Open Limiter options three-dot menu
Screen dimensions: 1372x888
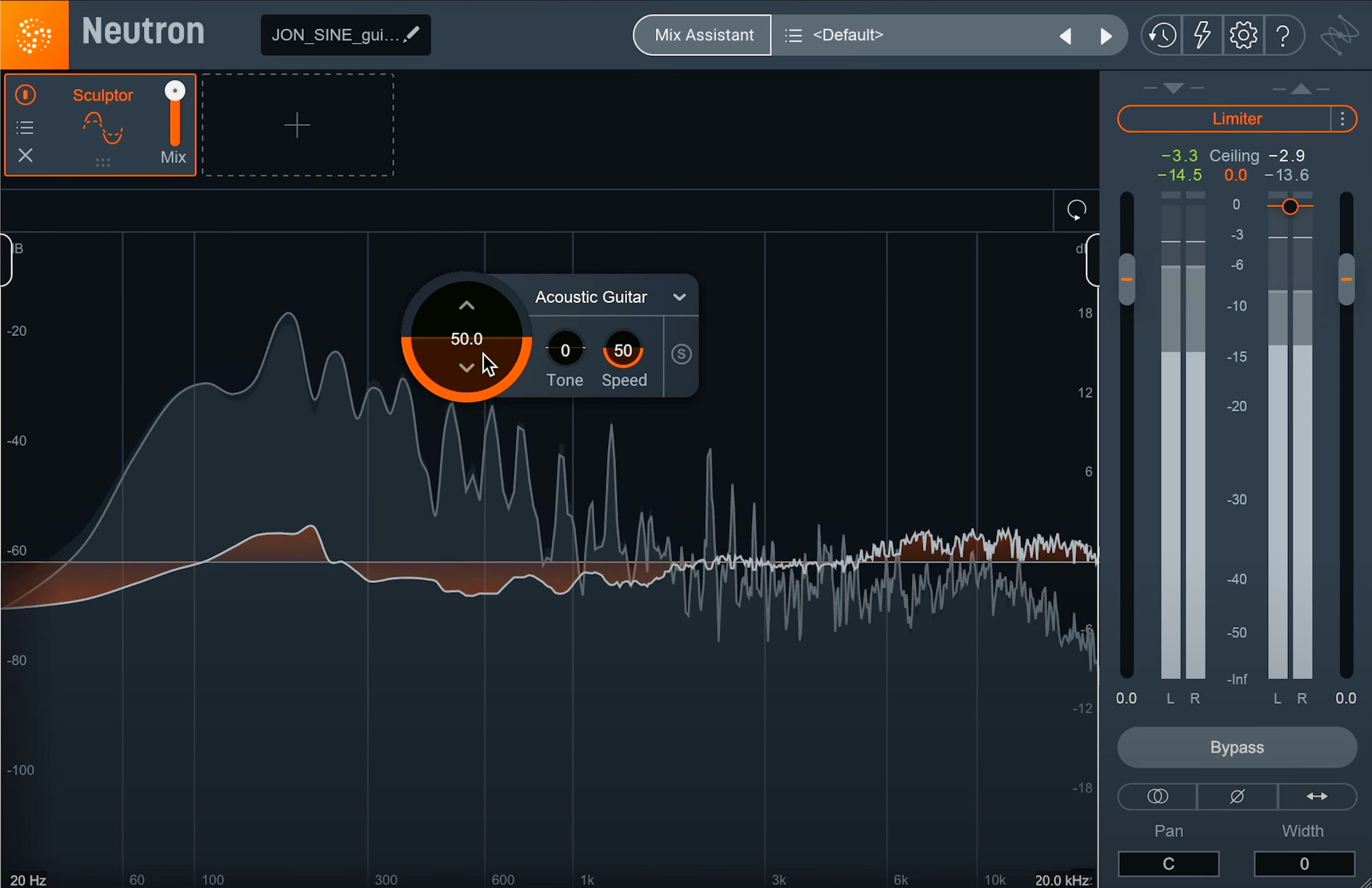point(1343,119)
